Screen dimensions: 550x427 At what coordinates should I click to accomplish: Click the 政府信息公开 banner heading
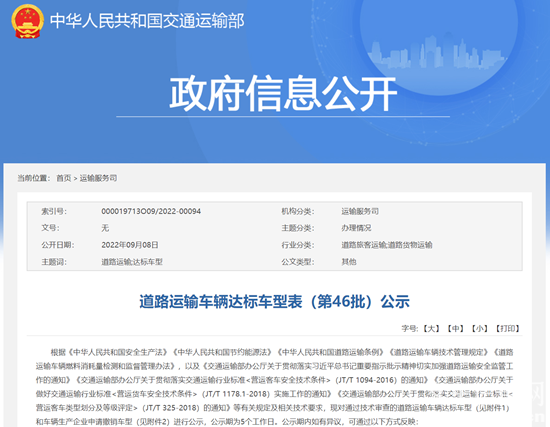coord(283,93)
